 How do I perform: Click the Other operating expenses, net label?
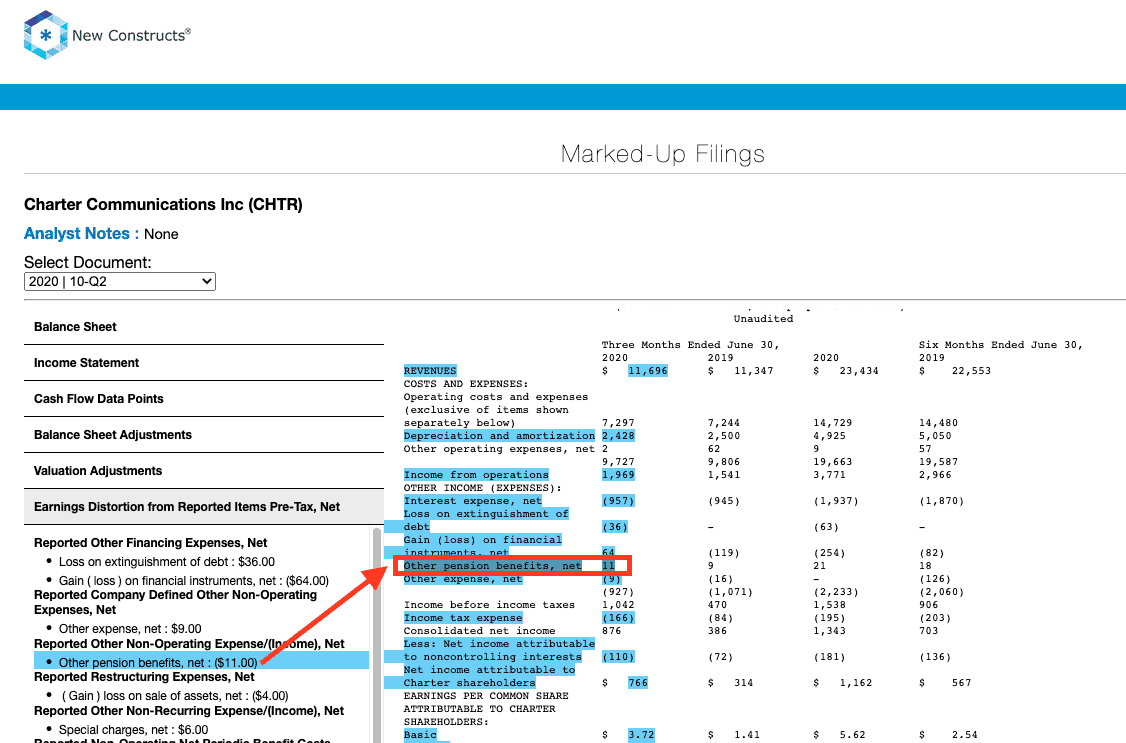click(499, 449)
